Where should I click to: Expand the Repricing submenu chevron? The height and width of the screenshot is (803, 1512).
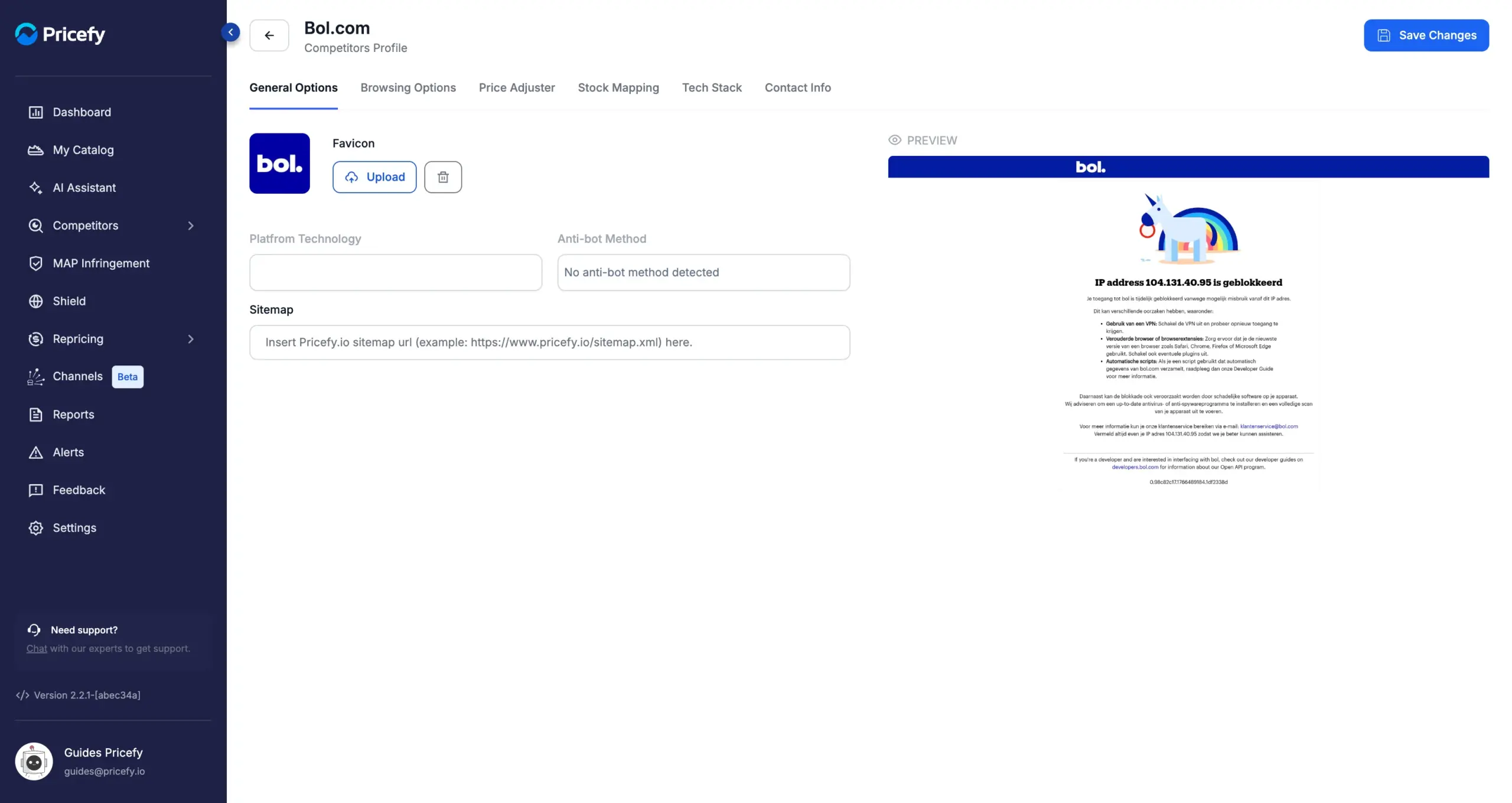[x=190, y=339]
